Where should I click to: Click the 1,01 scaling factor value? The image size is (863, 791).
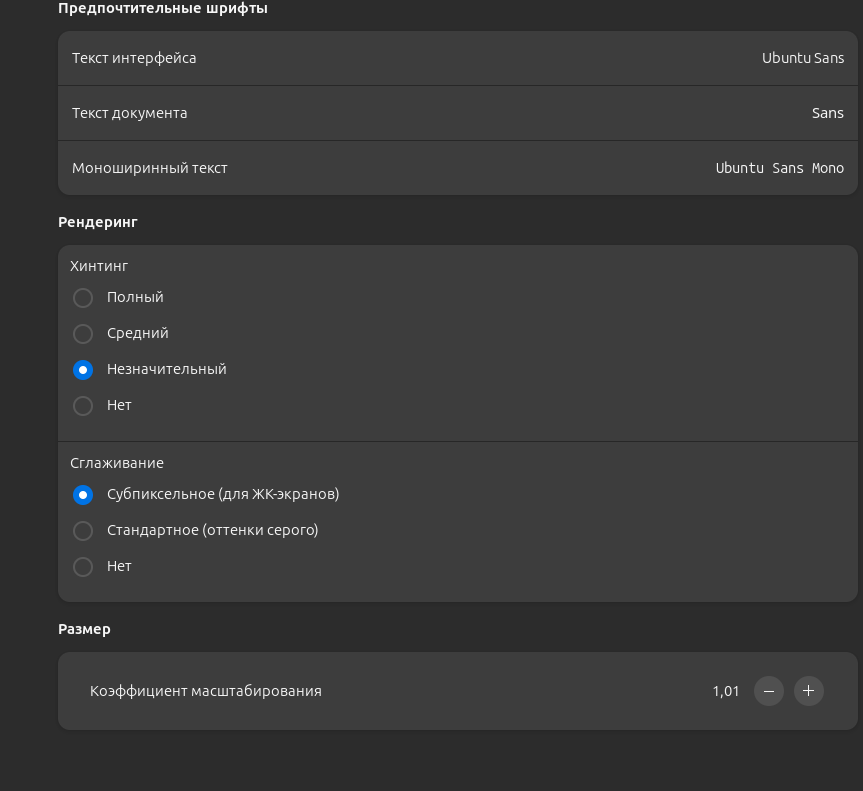[x=726, y=691]
